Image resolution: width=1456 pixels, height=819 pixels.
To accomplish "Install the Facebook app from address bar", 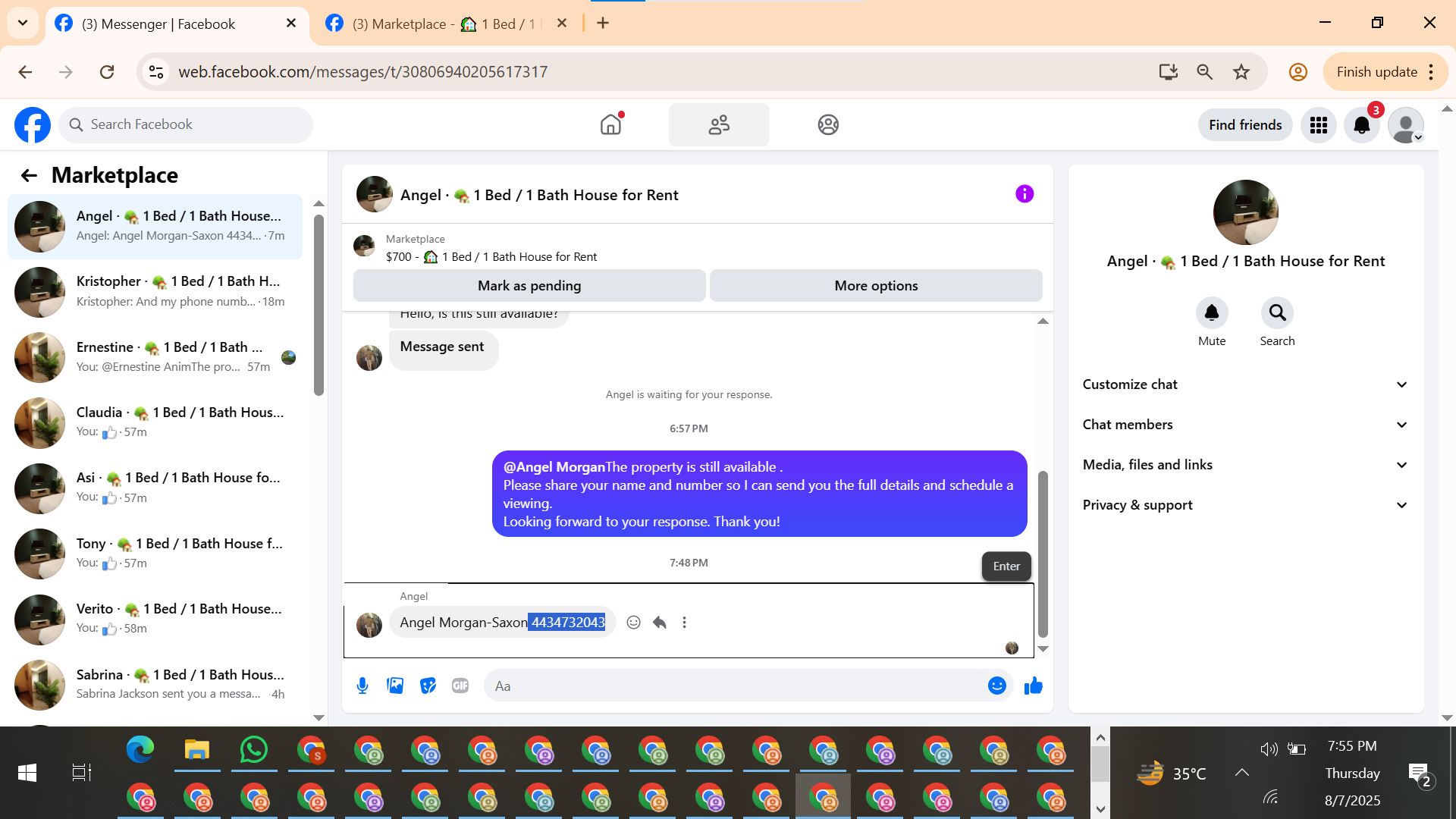I will [x=1168, y=72].
